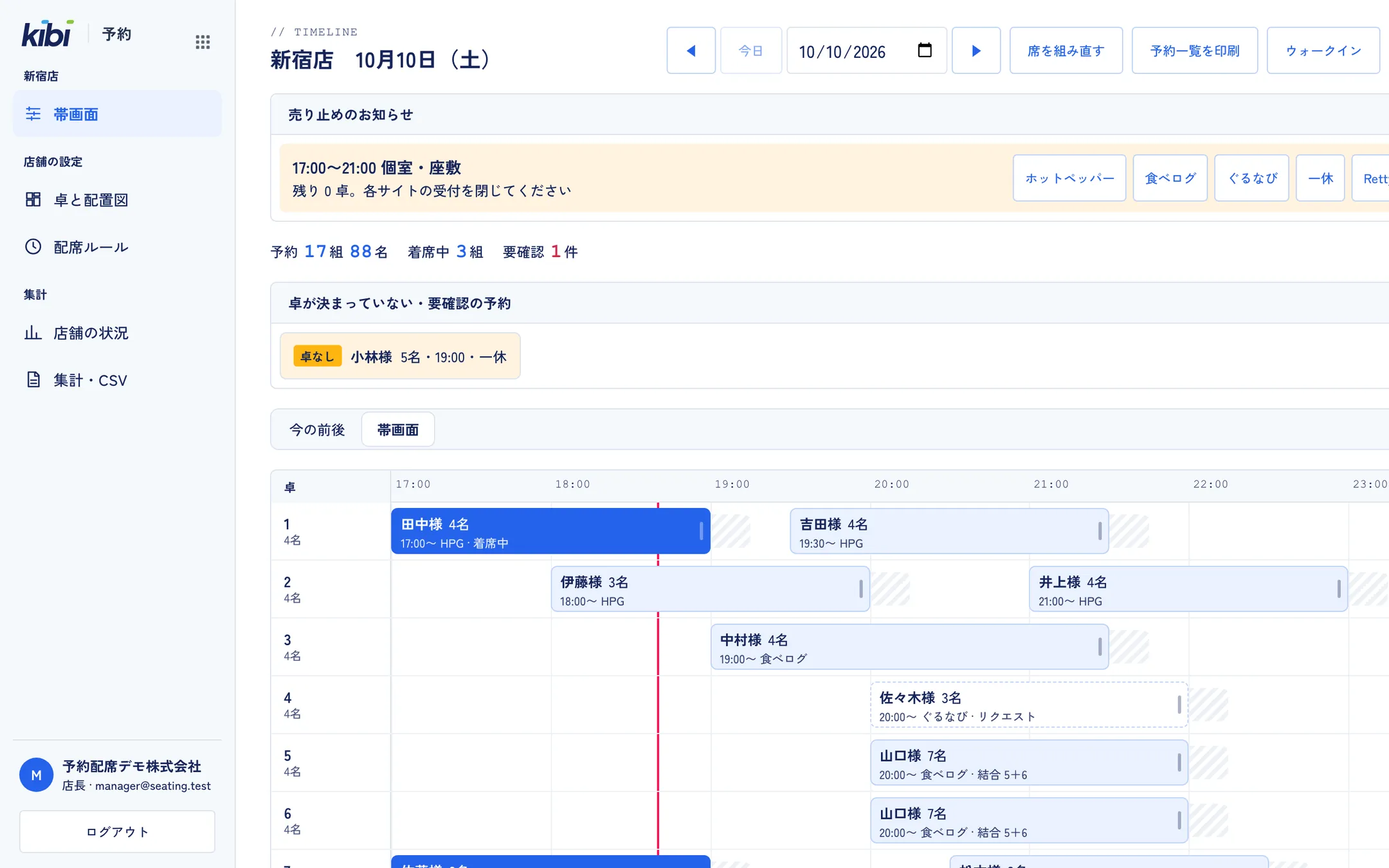
Task: Select 伊藤様 3名 18:00 reservation
Action: pyautogui.click(x=710, y=589)
